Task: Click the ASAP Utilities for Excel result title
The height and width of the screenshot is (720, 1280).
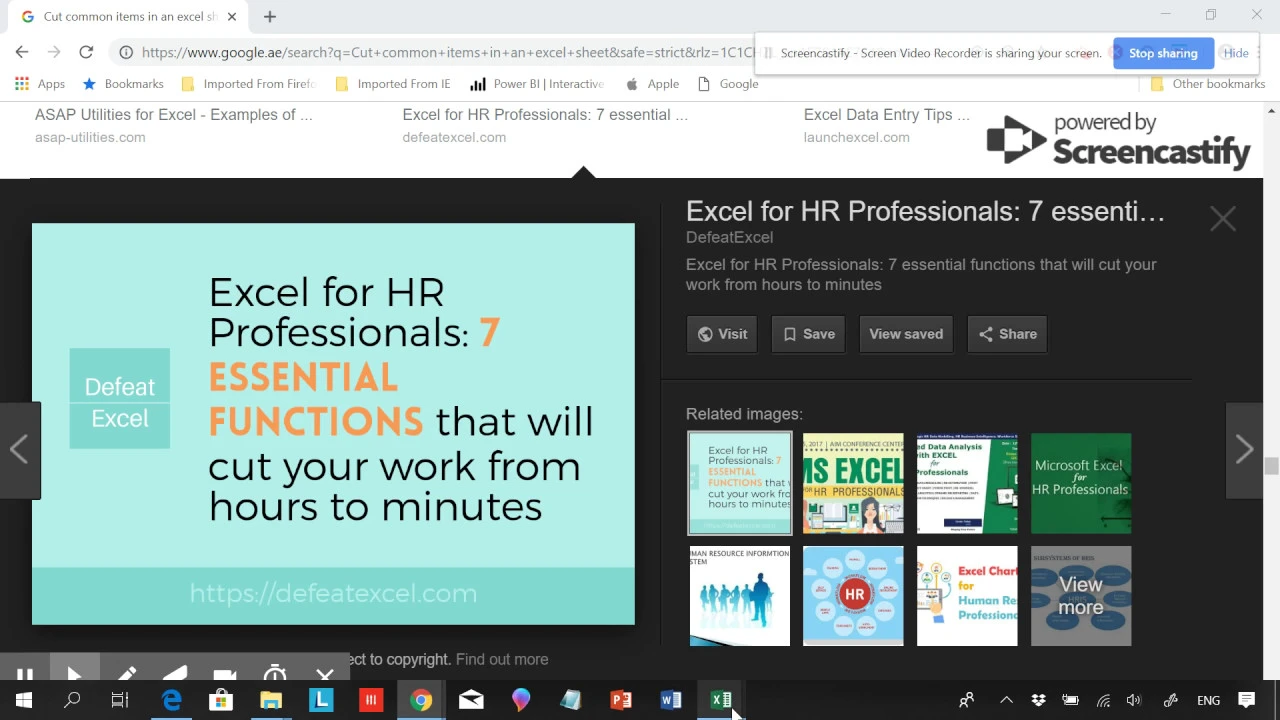Action: 174,115
